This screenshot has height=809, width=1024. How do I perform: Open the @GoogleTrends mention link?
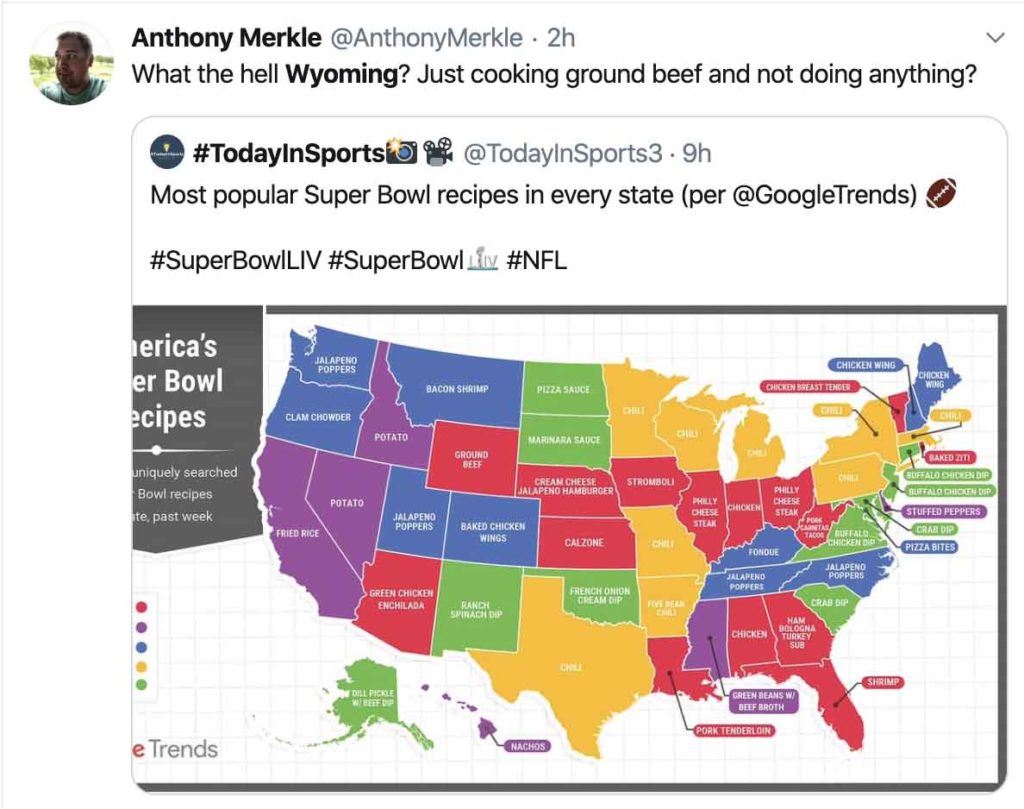(825, 195)
